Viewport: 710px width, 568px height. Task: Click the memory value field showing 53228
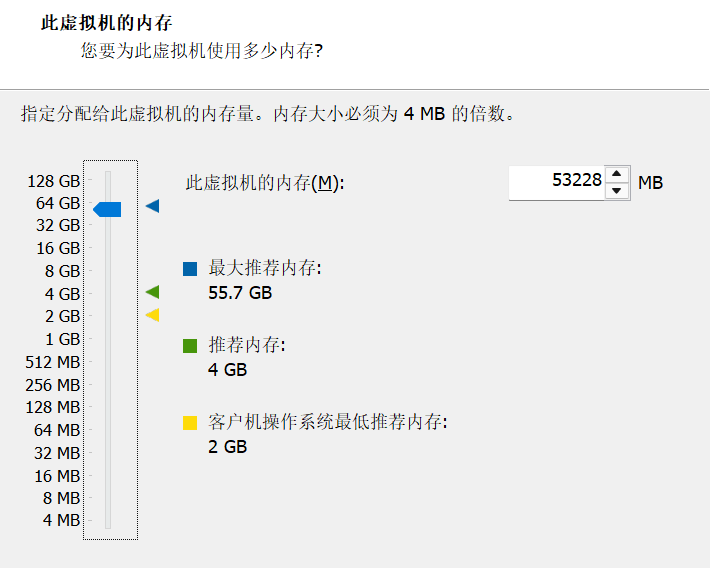[x=557, y=183]
